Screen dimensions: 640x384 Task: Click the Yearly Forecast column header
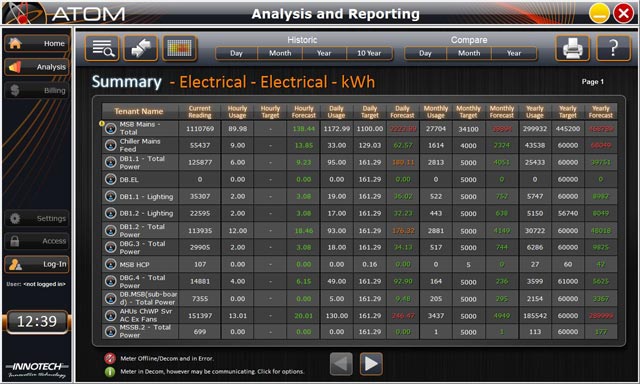coord(600,111)
